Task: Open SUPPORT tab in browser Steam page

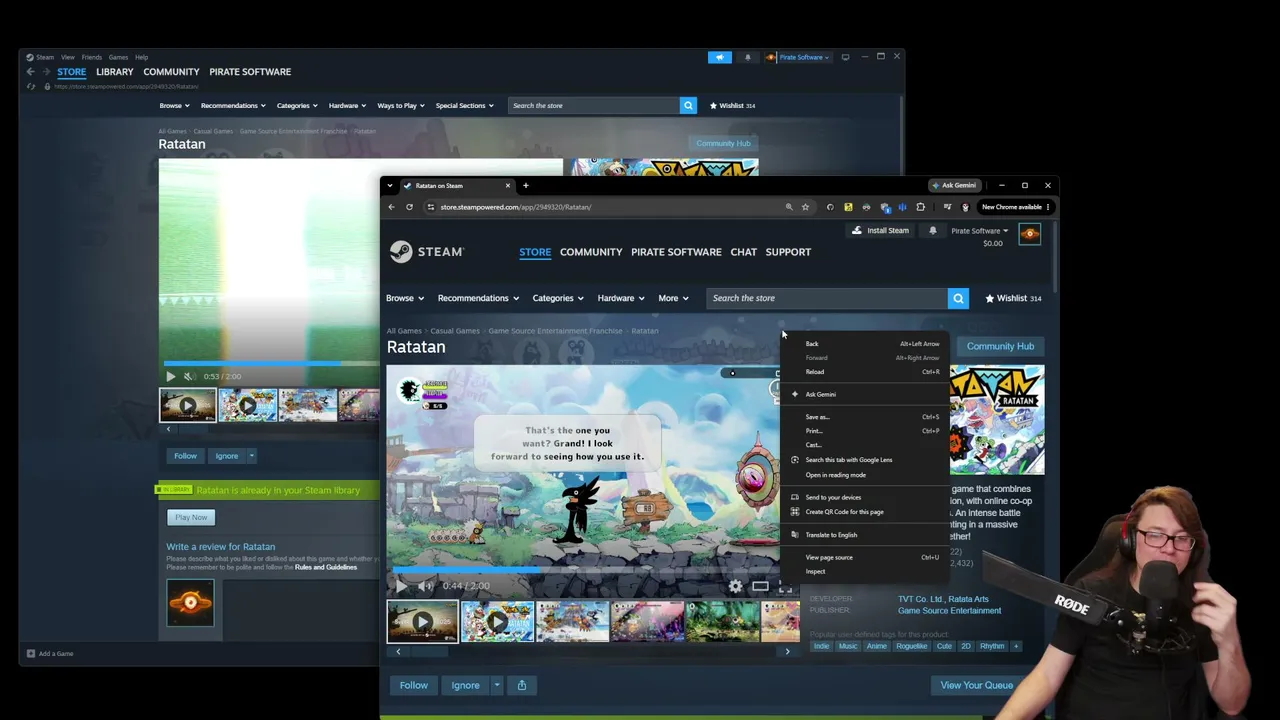Action: [788, 252]
